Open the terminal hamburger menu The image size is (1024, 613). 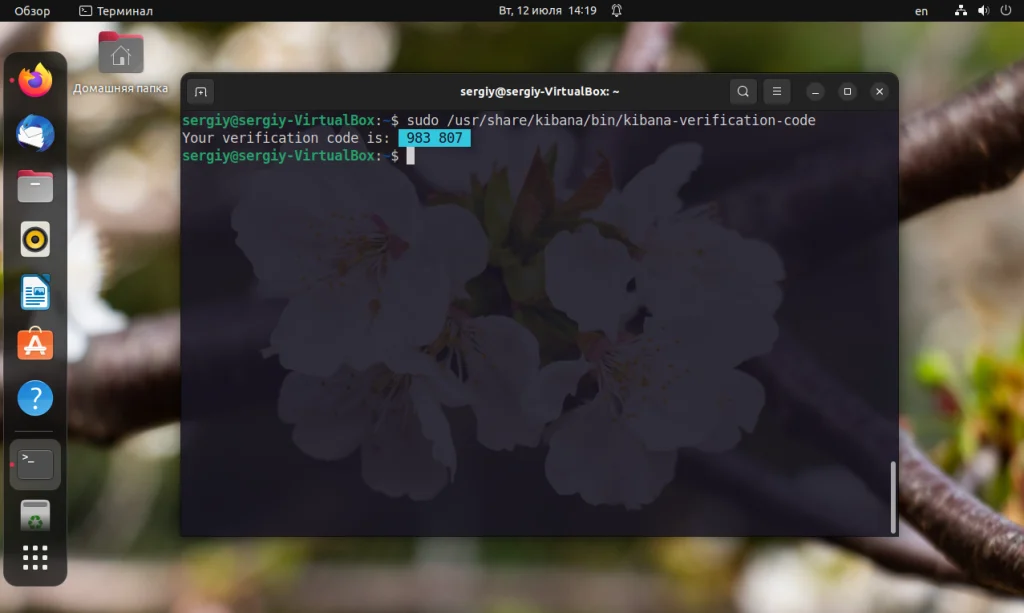tap(777, 91)
